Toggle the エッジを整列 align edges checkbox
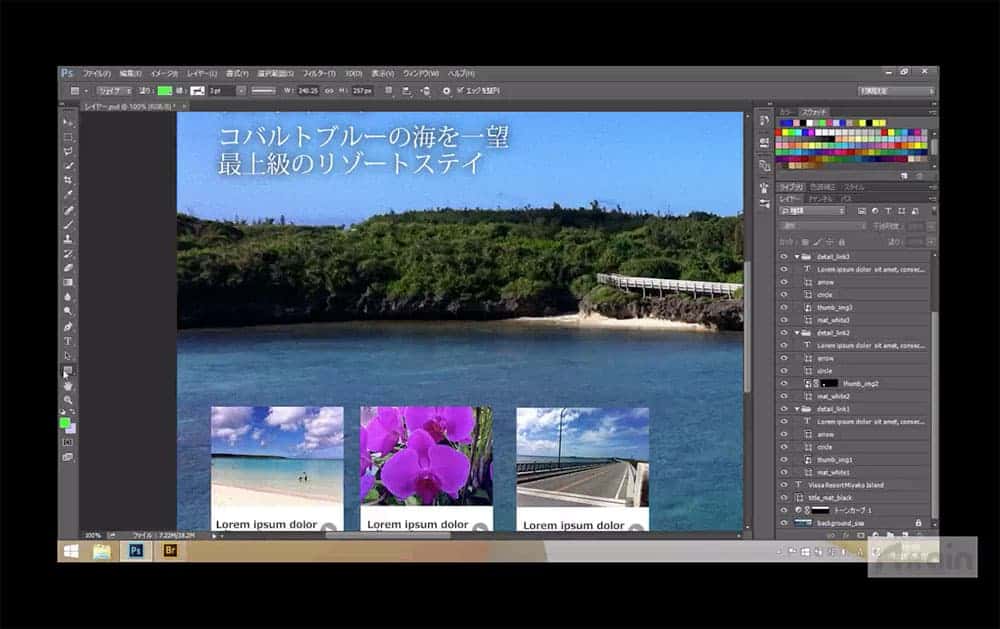Image resolution: width=1000 pixels, height=629 pixels. pyautogui.click(x=460, y=91)
